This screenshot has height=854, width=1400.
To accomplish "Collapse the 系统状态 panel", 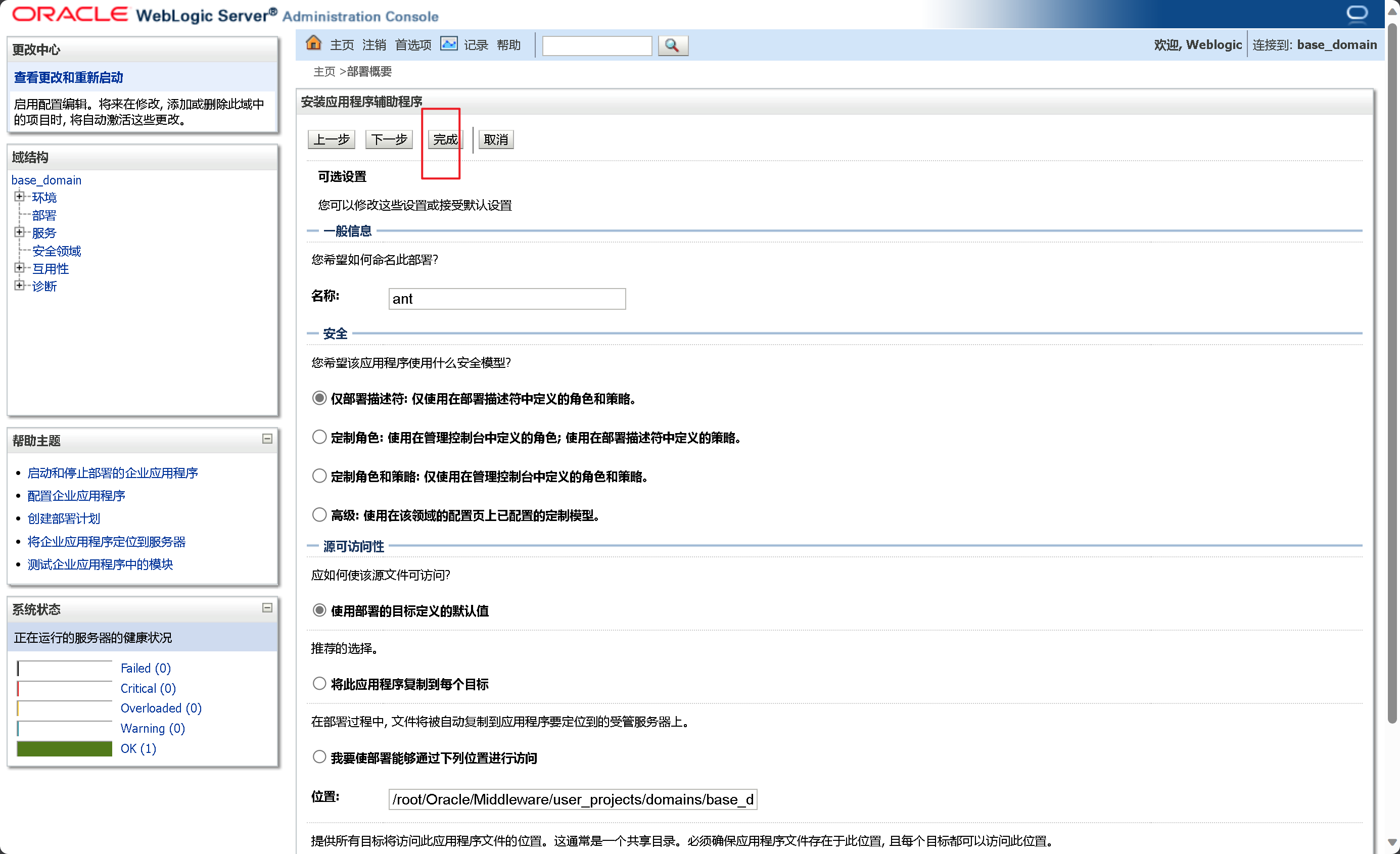I will point(267,608).
